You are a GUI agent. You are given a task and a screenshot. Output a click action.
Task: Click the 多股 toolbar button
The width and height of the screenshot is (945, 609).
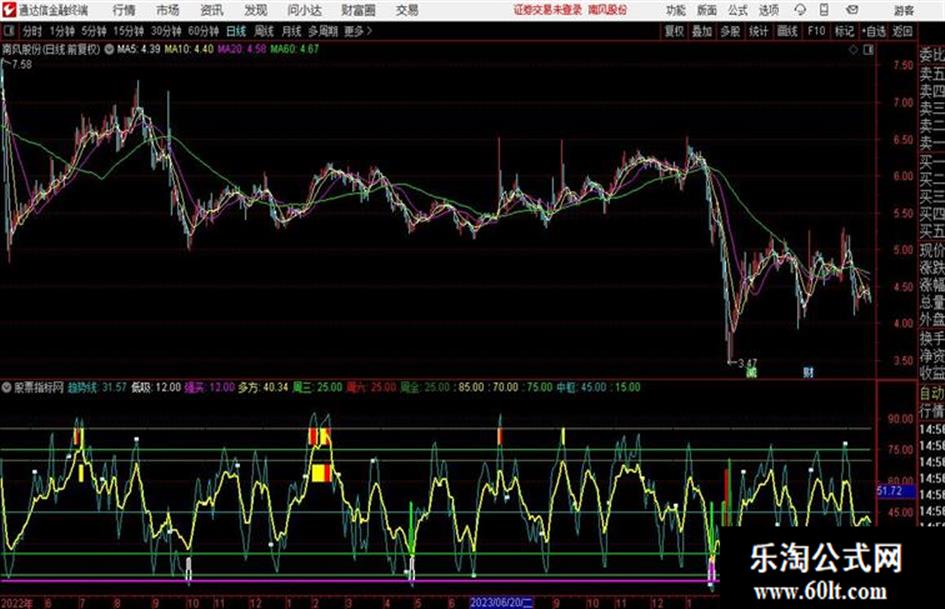[730, 31]
